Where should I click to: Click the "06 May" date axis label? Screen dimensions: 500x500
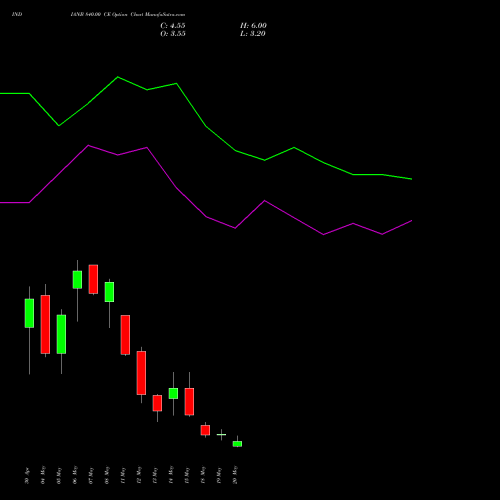(75, 475)
